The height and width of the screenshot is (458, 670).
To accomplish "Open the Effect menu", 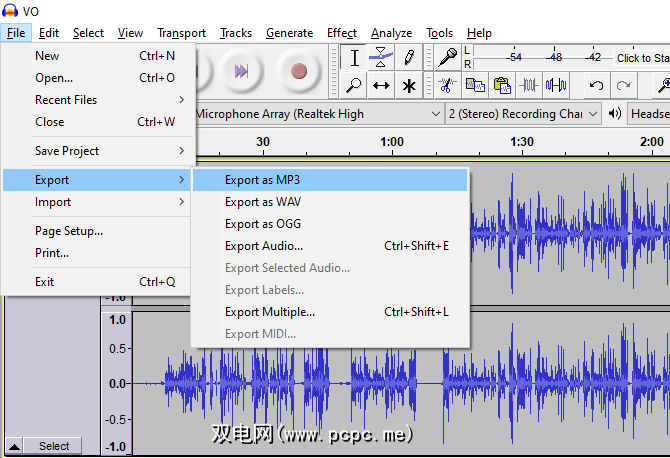I will (x=342, y=33).
